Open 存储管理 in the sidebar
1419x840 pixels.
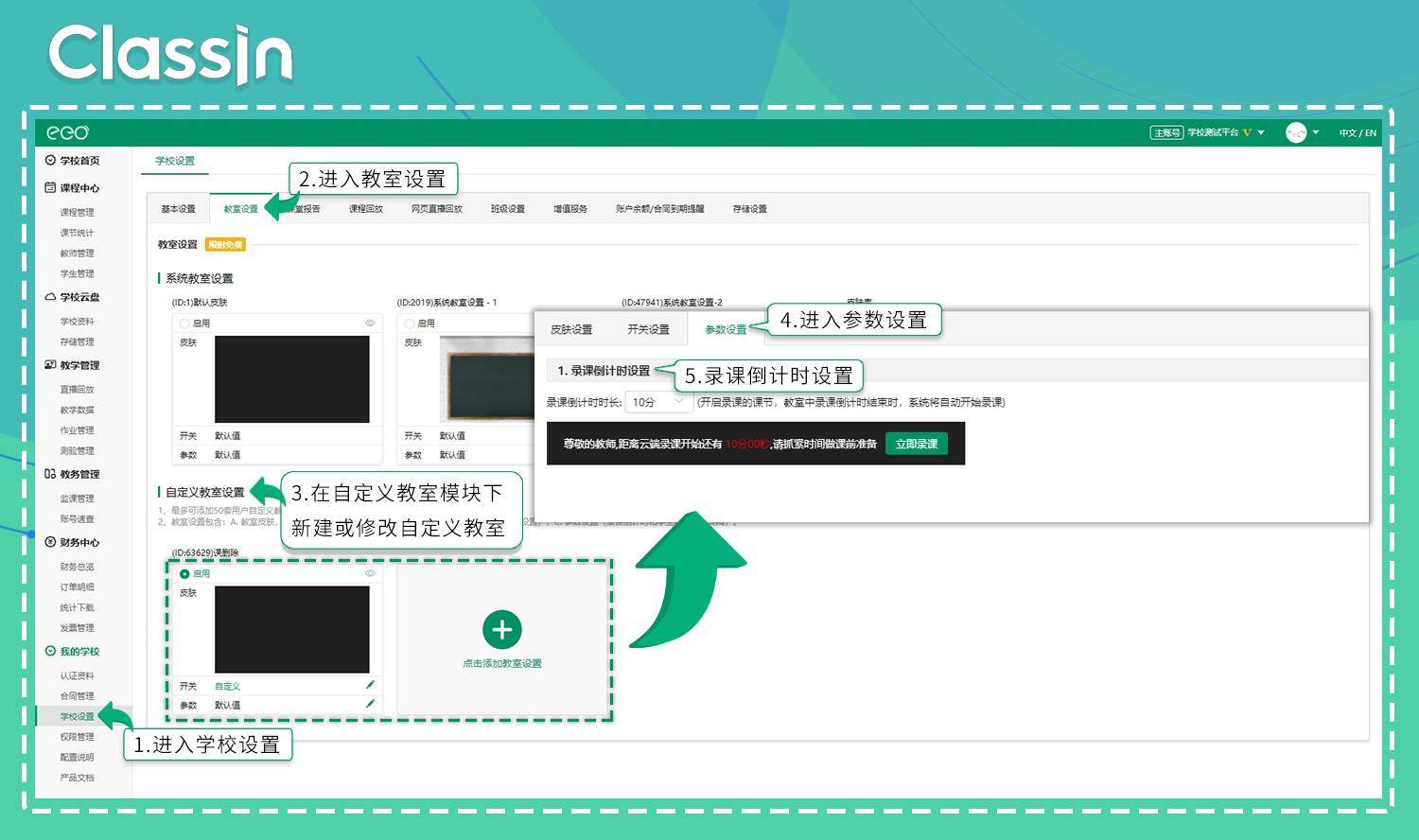point(78,342)
